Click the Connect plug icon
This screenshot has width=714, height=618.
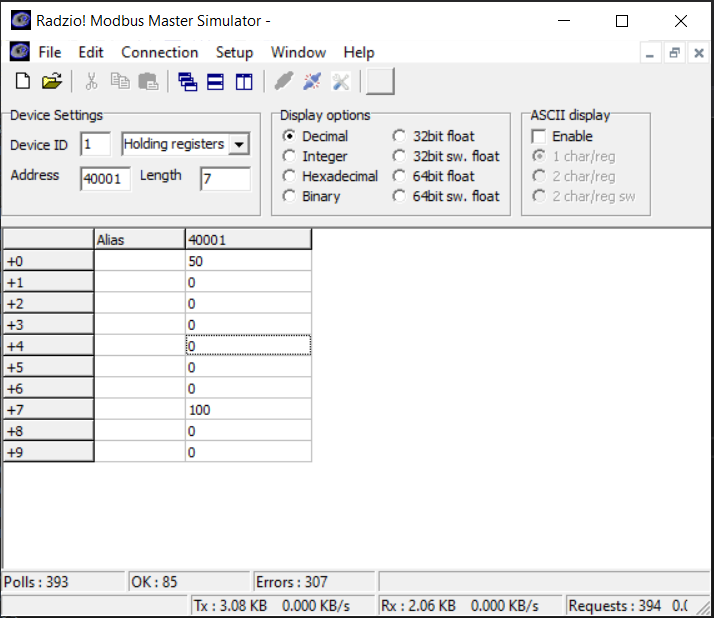tap(284, 82)
